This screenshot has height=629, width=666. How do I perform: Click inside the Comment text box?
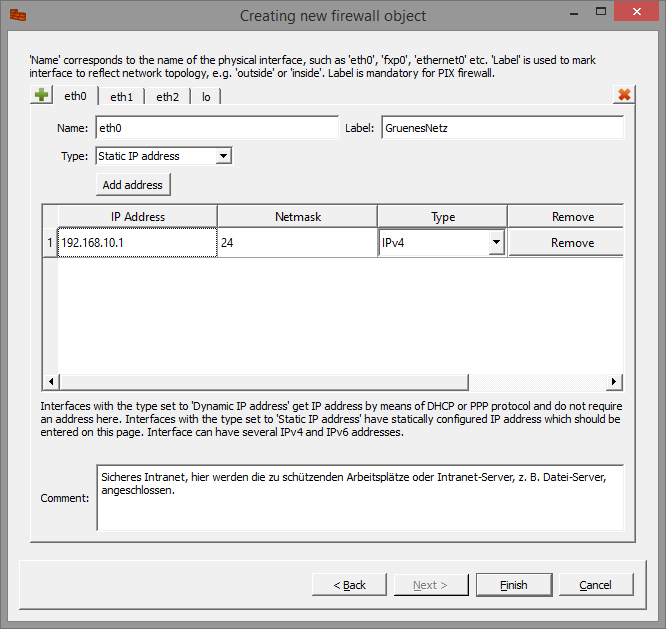pos(360,497)
